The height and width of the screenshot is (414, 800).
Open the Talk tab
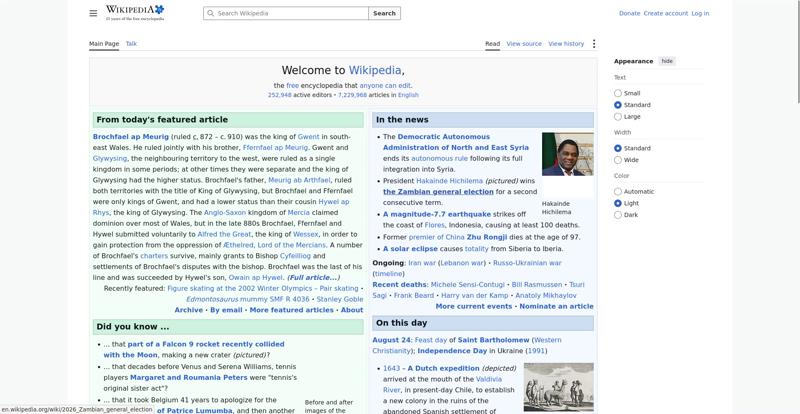[131, 44]
